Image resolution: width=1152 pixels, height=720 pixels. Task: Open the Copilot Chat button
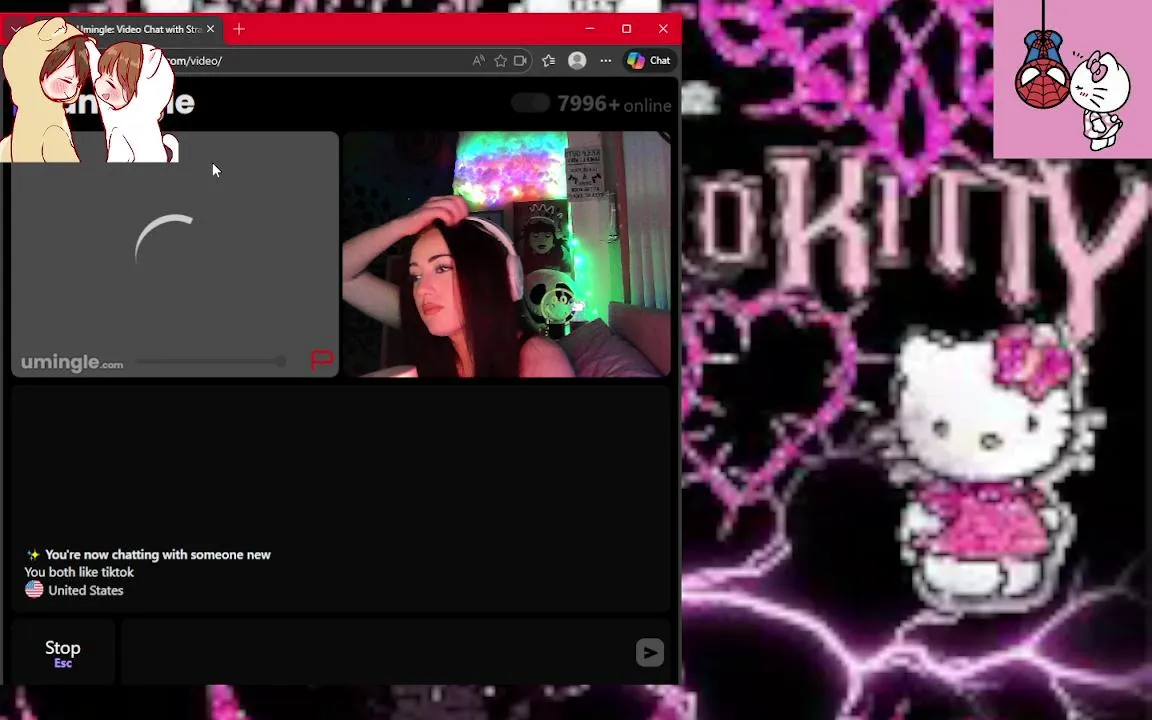click(649, 61)
